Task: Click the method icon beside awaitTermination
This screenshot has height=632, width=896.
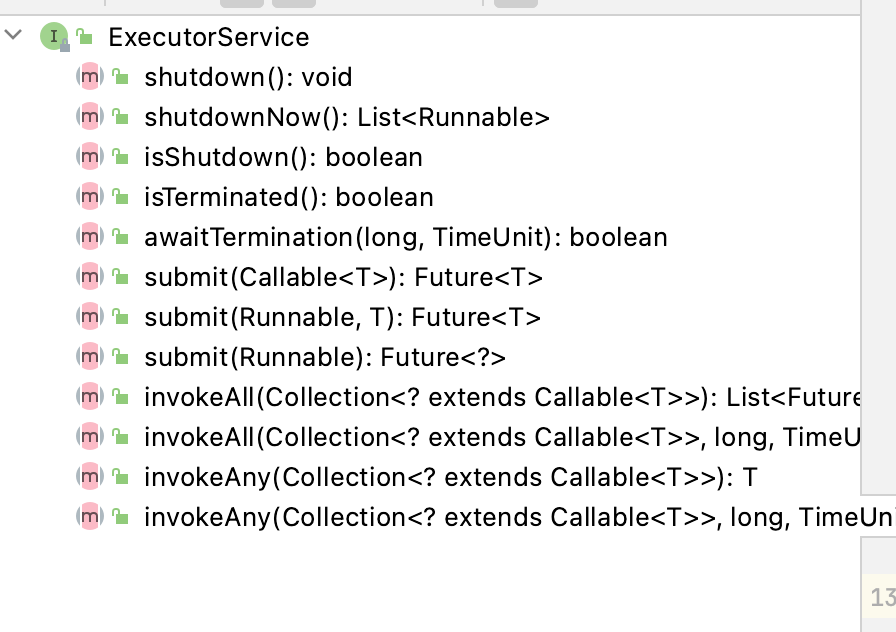Action: coord(89,237)
